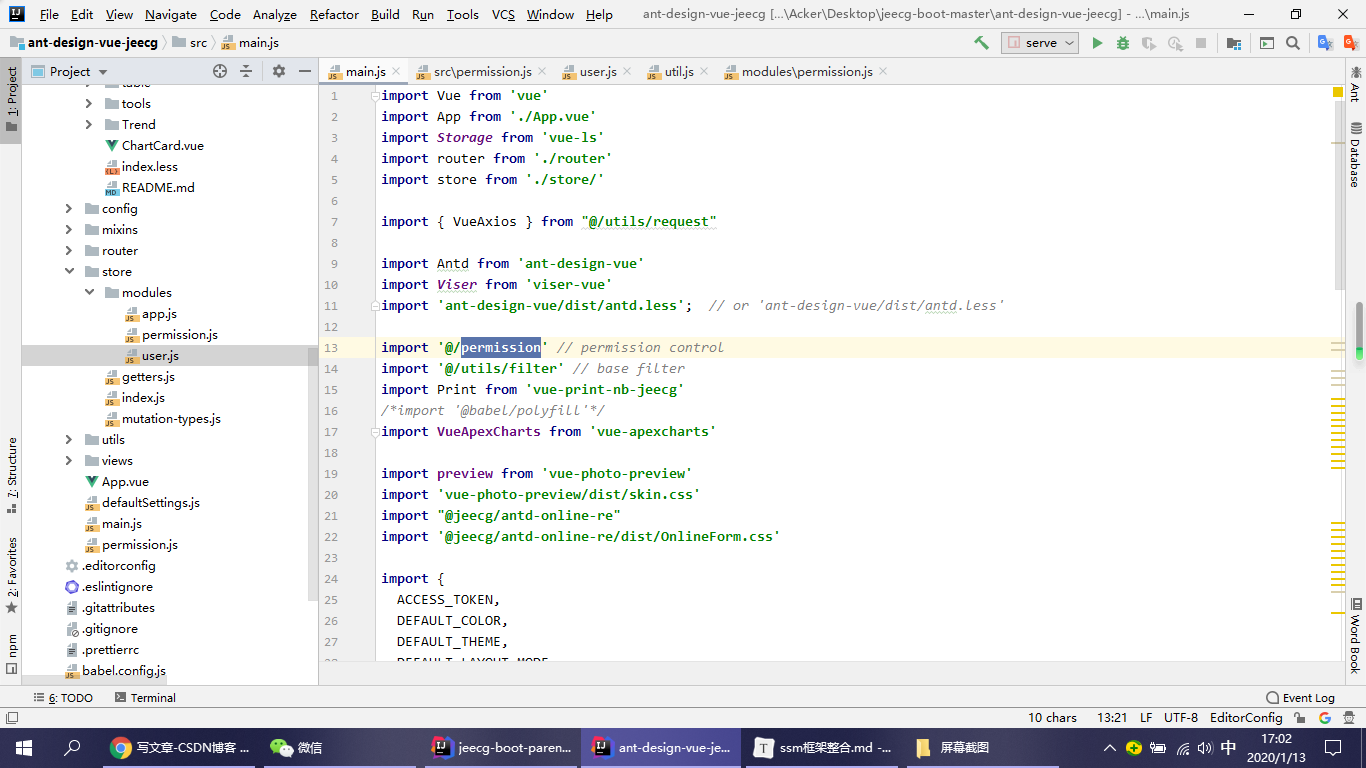Close the user.js editor tab
Screen dimensions: 1366x768
point(627,71)
